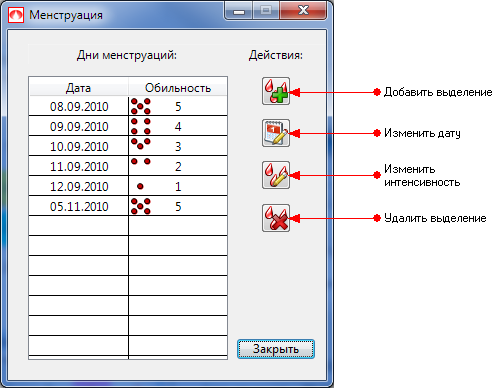Sort by the Дата column header
500x388 pixels.
[79, 88]
